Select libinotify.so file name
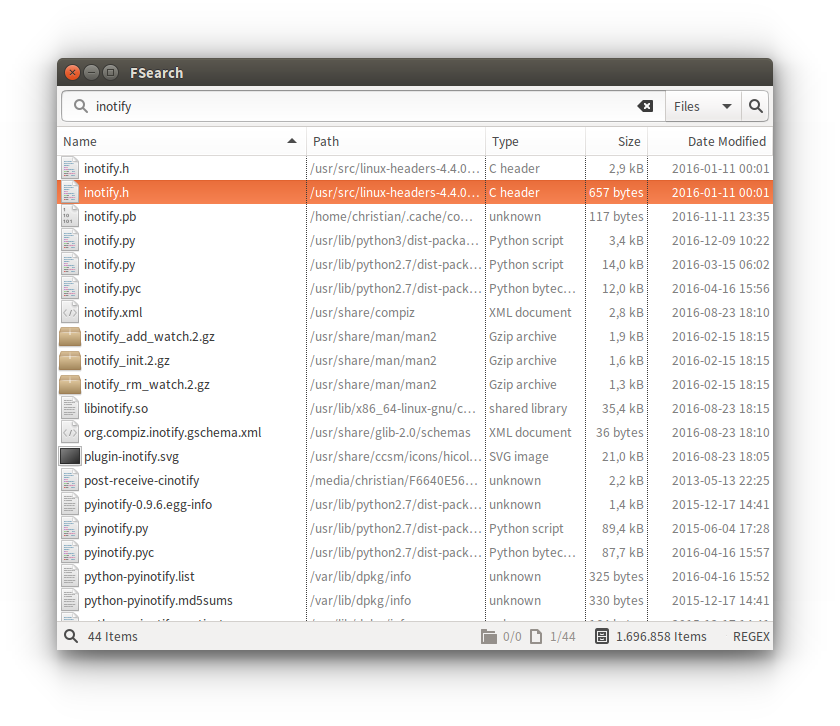The height and width of the screenshot is (726, 840). point(116,408)
